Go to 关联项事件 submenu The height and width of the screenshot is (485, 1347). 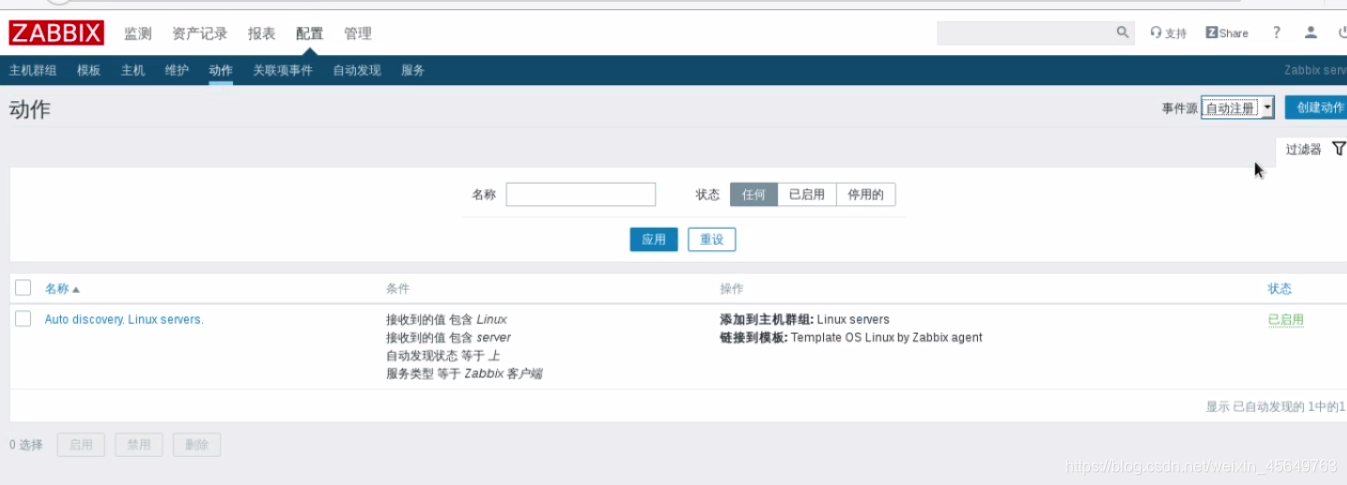click(283, 70)
